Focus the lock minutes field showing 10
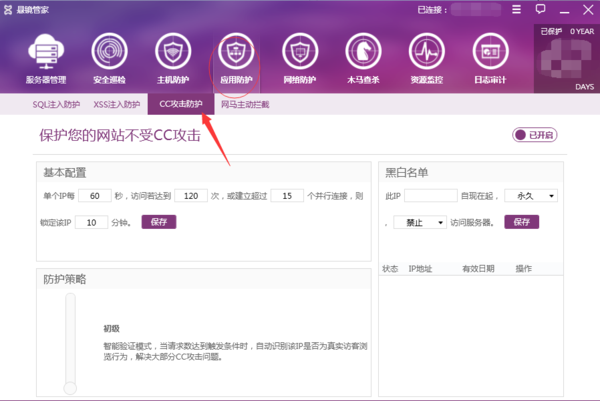 (x=91, y=222)
